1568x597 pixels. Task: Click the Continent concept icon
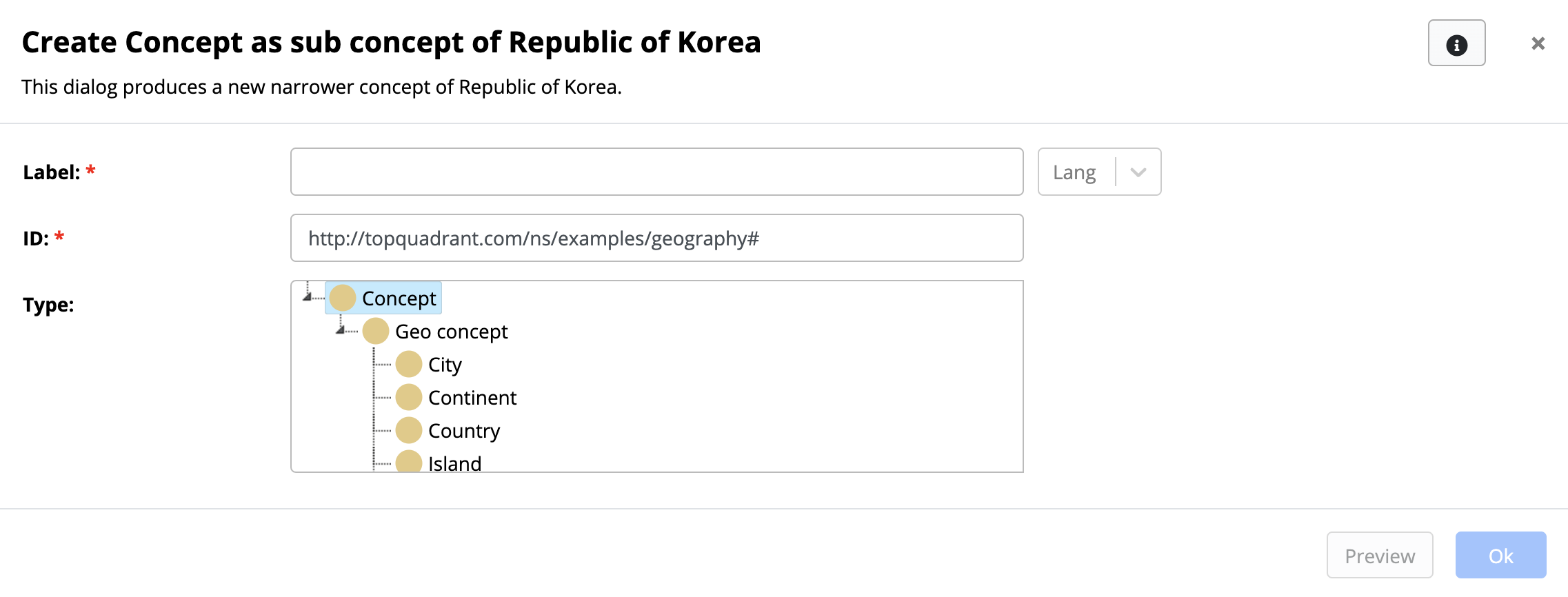click(x=410, y=397)
